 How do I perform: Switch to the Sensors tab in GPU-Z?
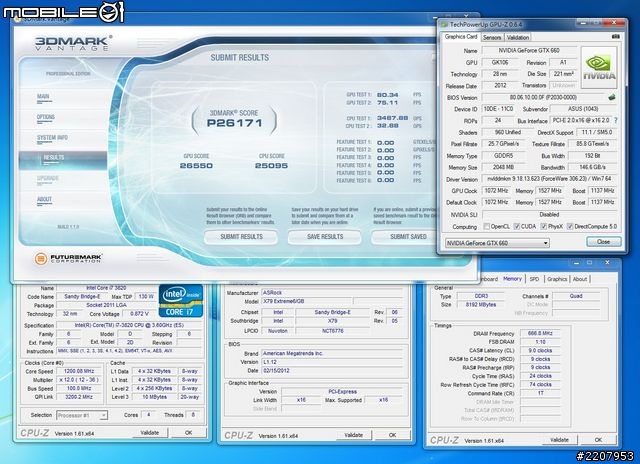[492, 37]
